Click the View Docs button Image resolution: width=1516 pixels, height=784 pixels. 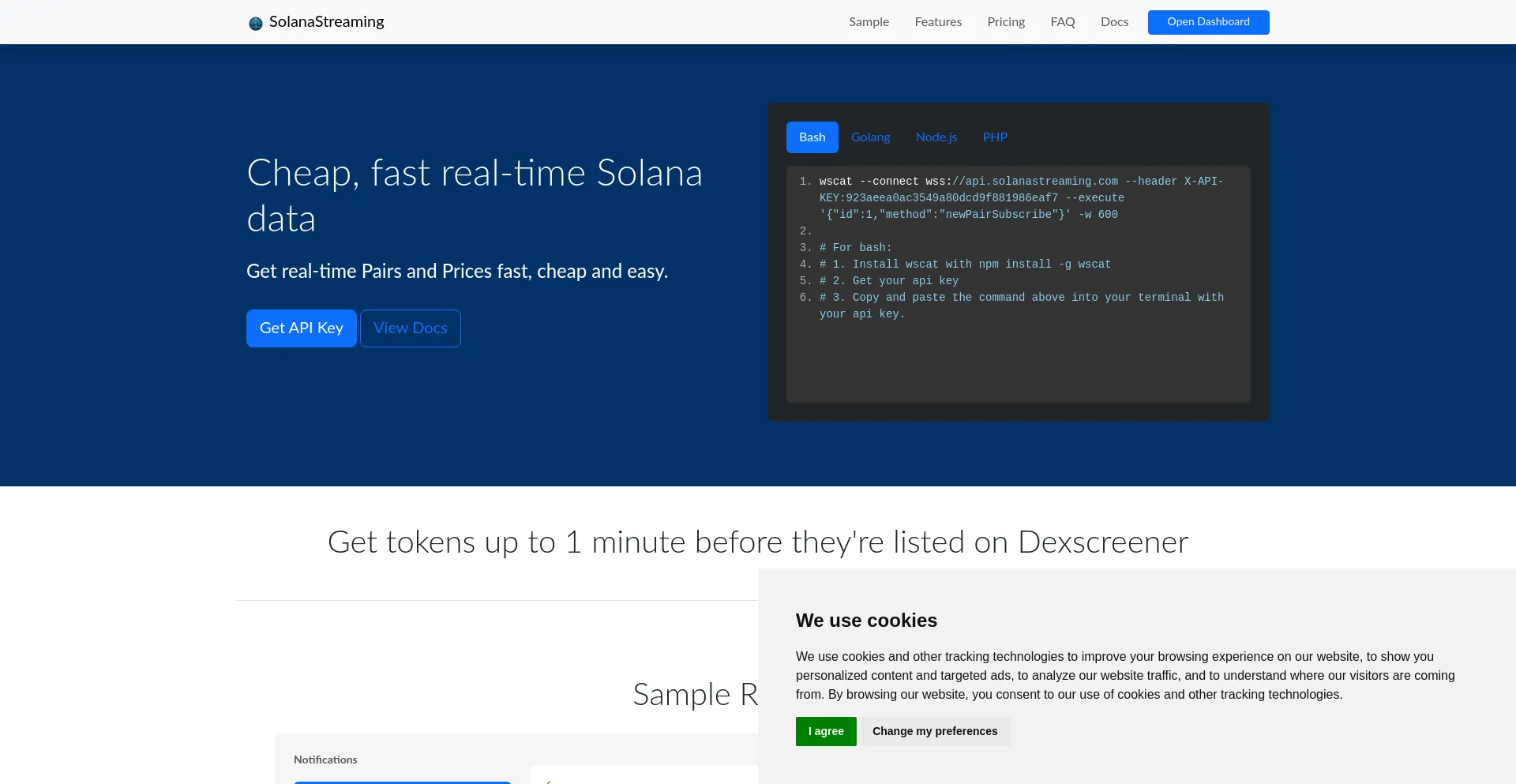(411, 328)
